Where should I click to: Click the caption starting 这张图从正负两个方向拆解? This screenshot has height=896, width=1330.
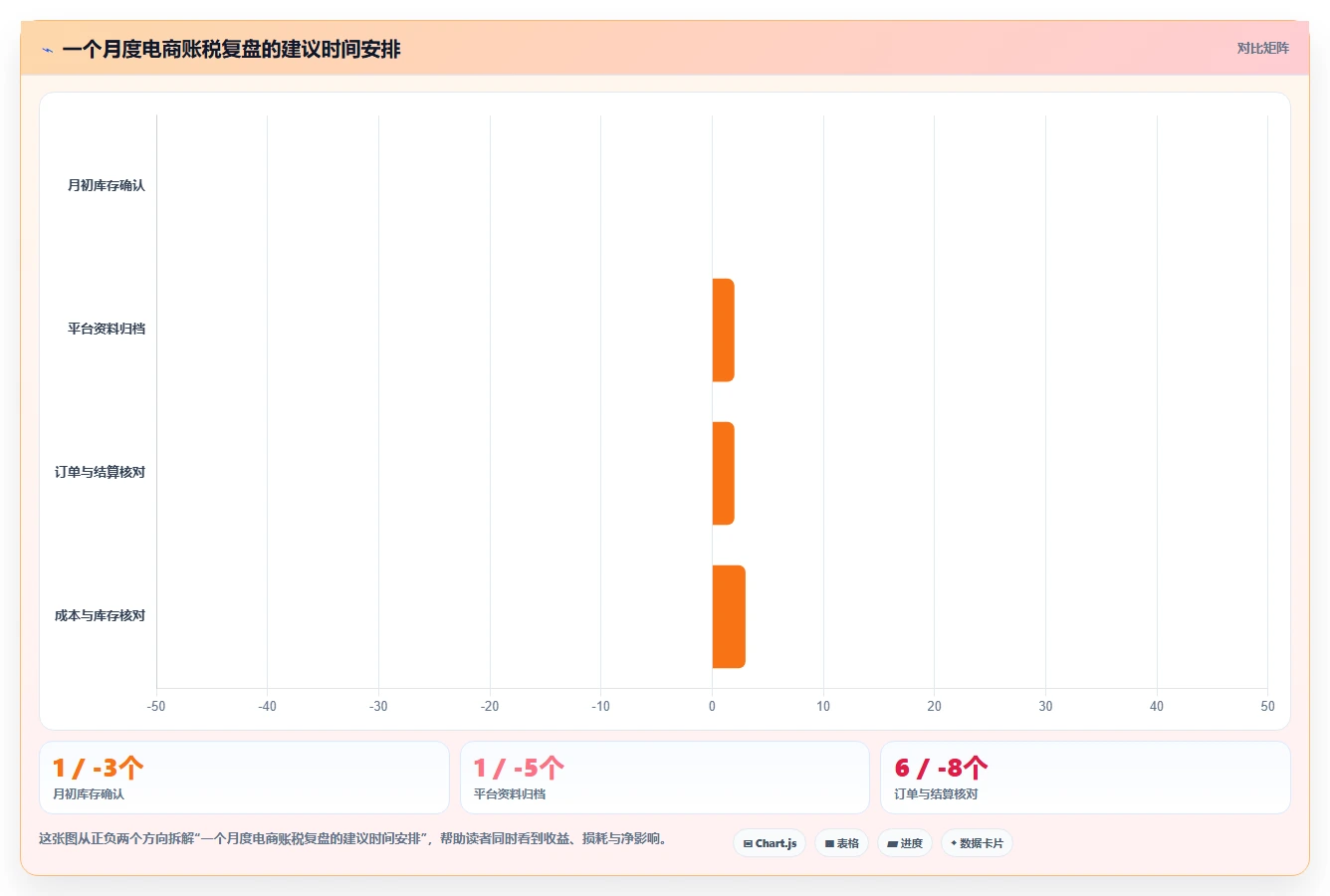point(352,838)
